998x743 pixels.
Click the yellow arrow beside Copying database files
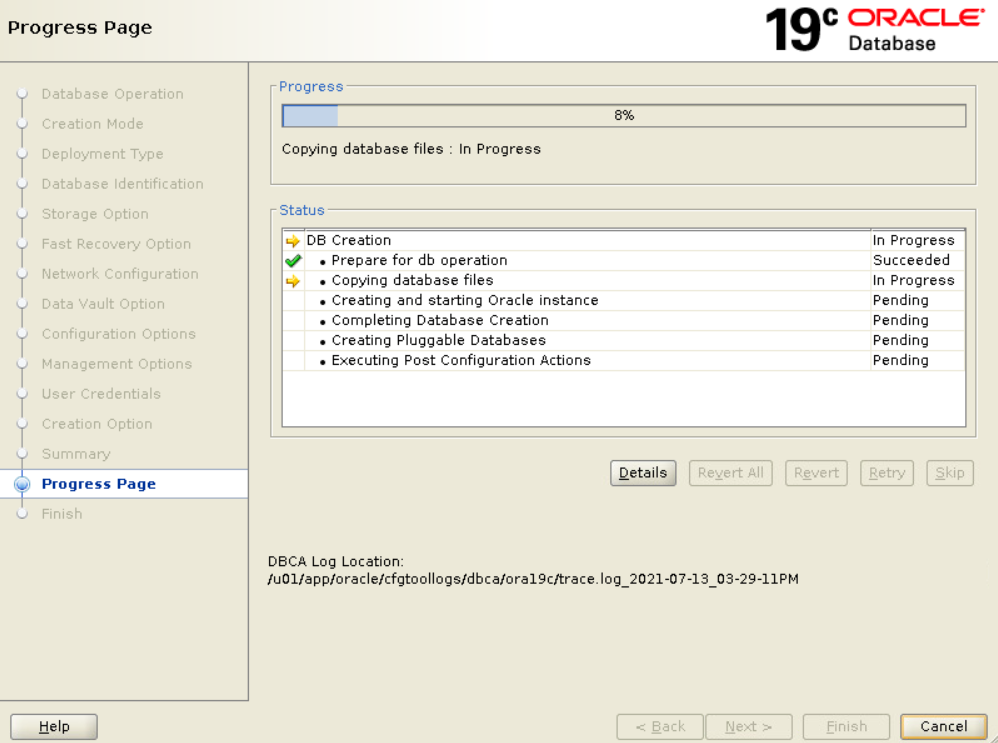(293, 281)
